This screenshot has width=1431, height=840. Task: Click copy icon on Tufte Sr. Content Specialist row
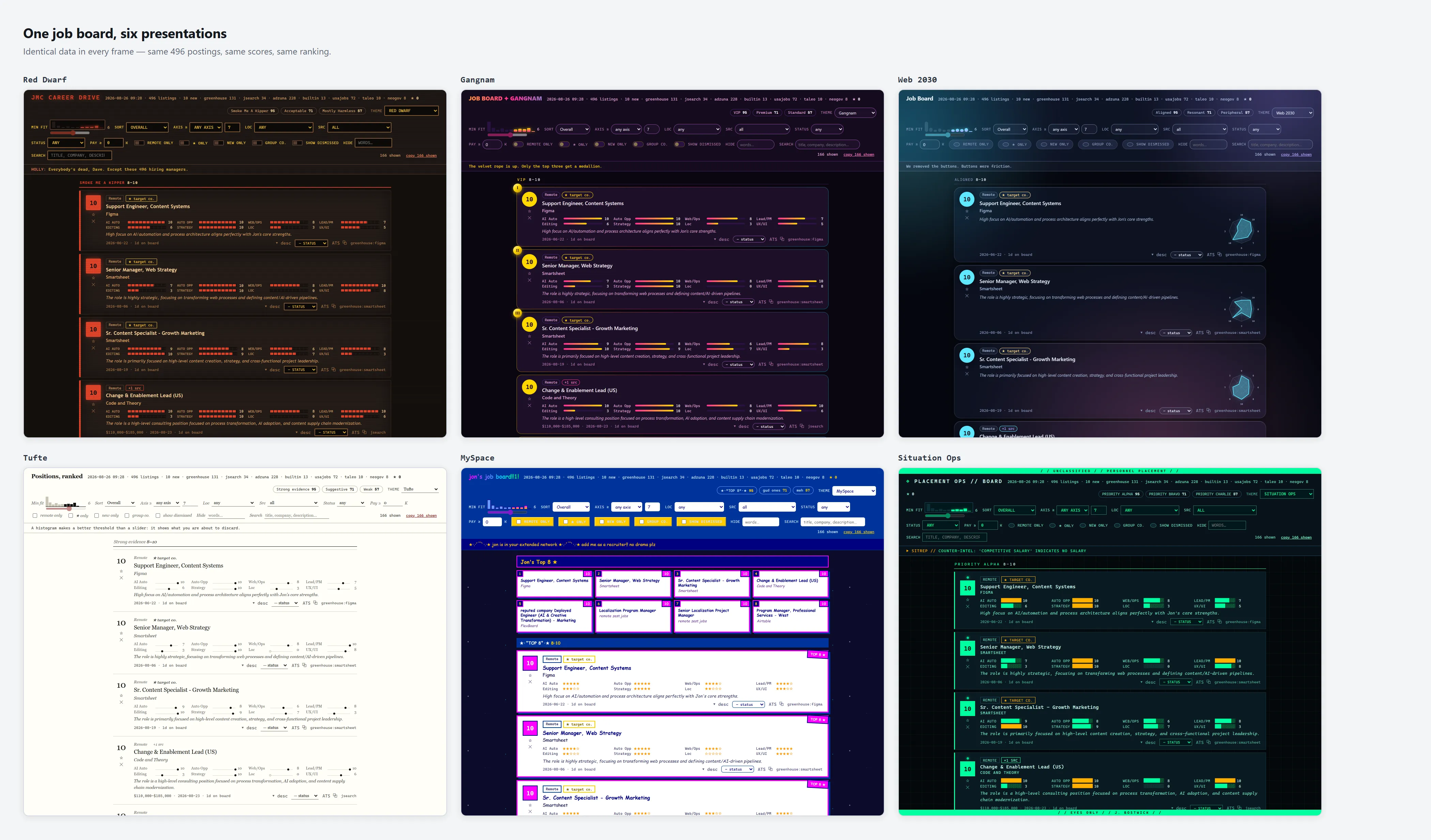click(304, 728)
